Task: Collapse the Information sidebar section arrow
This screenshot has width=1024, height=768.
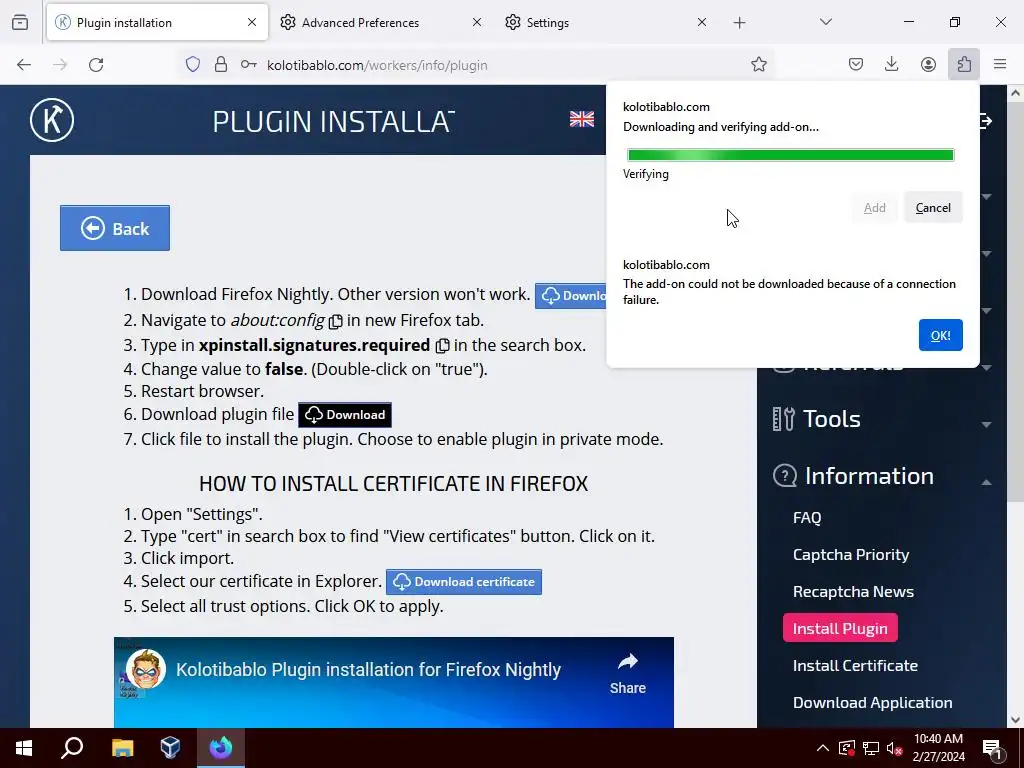Action: pos(986,482)
